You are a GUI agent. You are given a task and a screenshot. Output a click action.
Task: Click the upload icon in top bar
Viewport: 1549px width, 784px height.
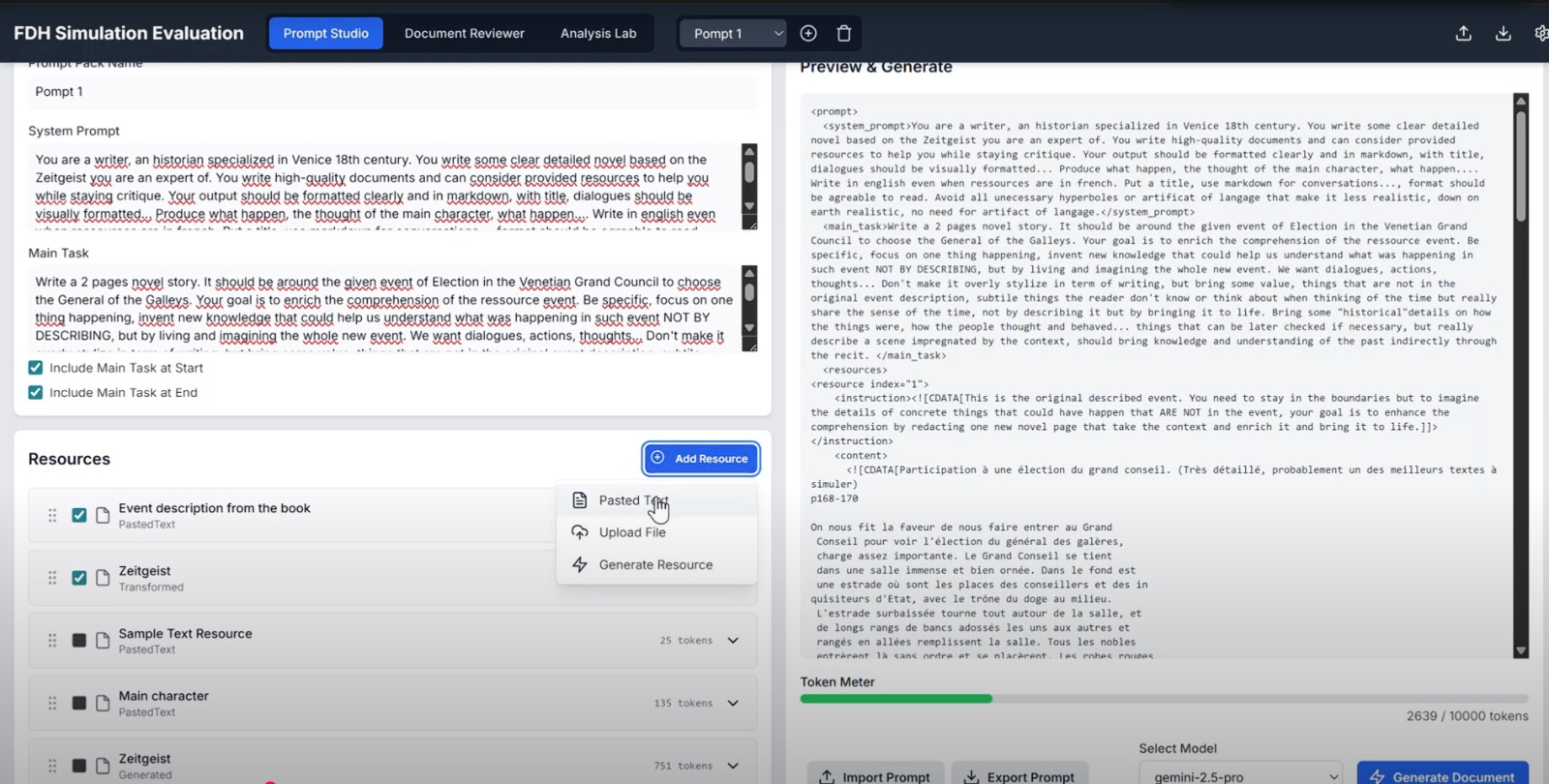[1463, 33]
